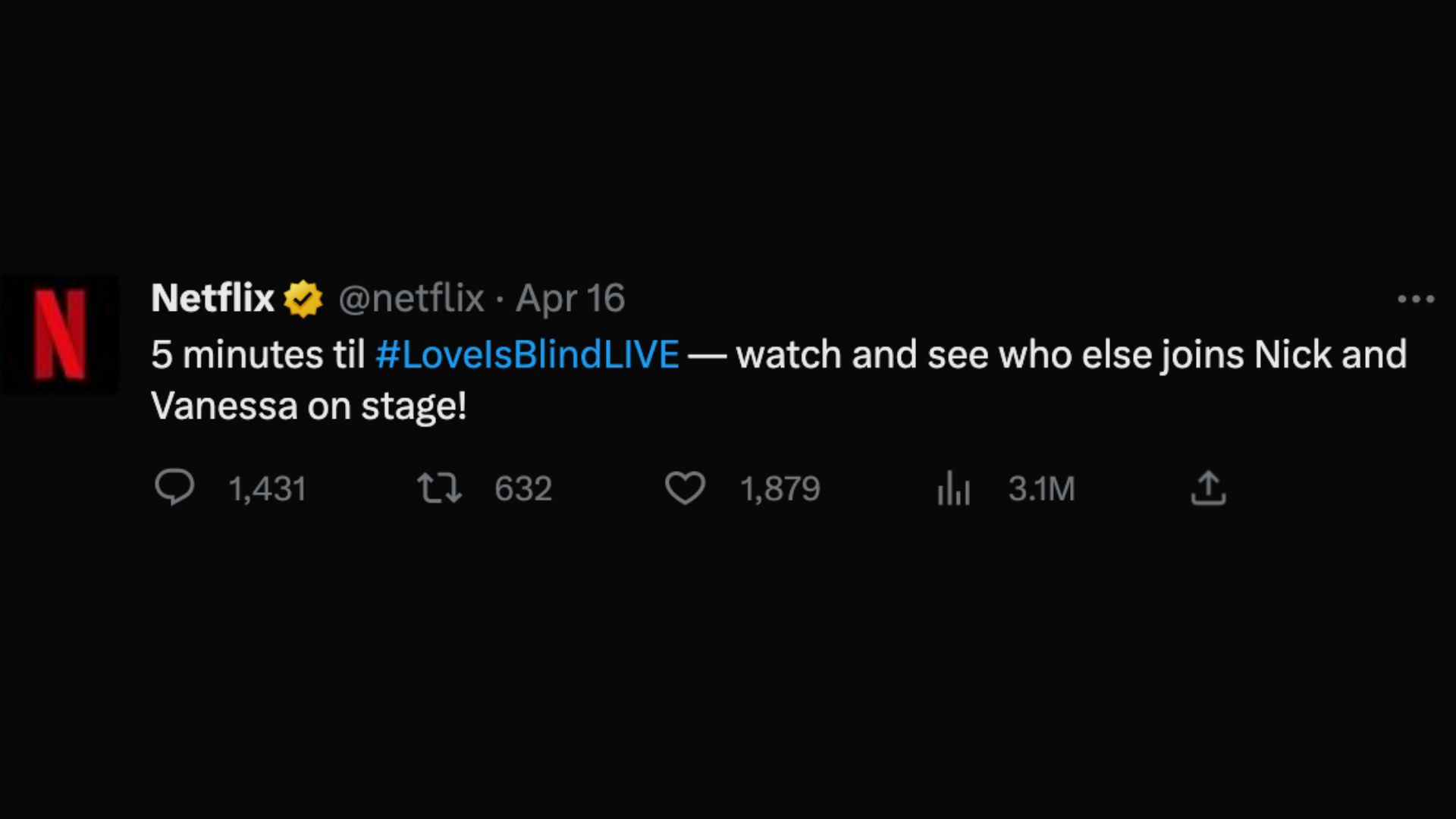Click the gold verified badge
This screenshot has width=1456, height=819.
coord(303,299)
